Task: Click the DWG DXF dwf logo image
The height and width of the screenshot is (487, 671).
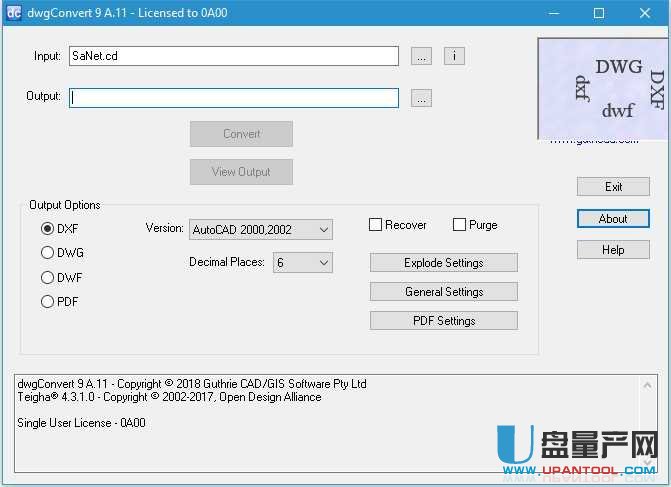Action: 602,88
